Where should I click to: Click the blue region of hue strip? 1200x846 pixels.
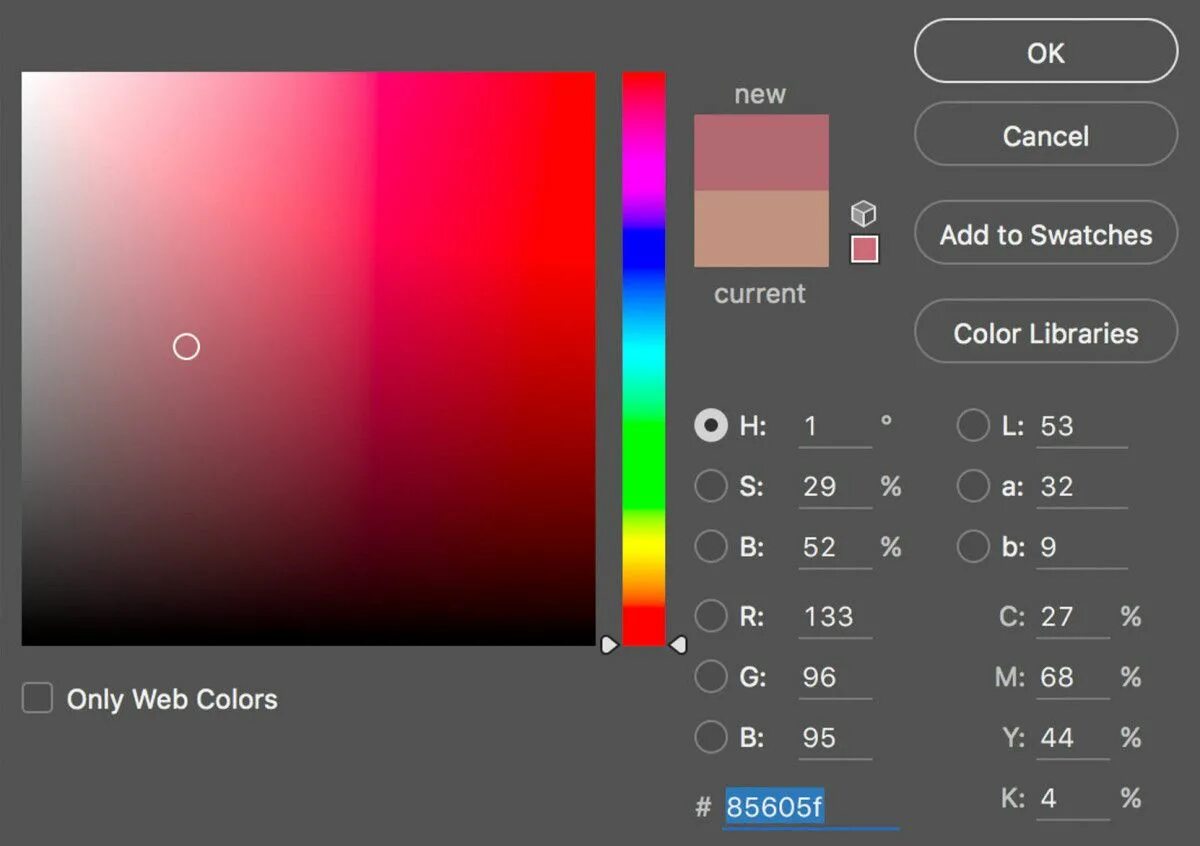point(644,252)
